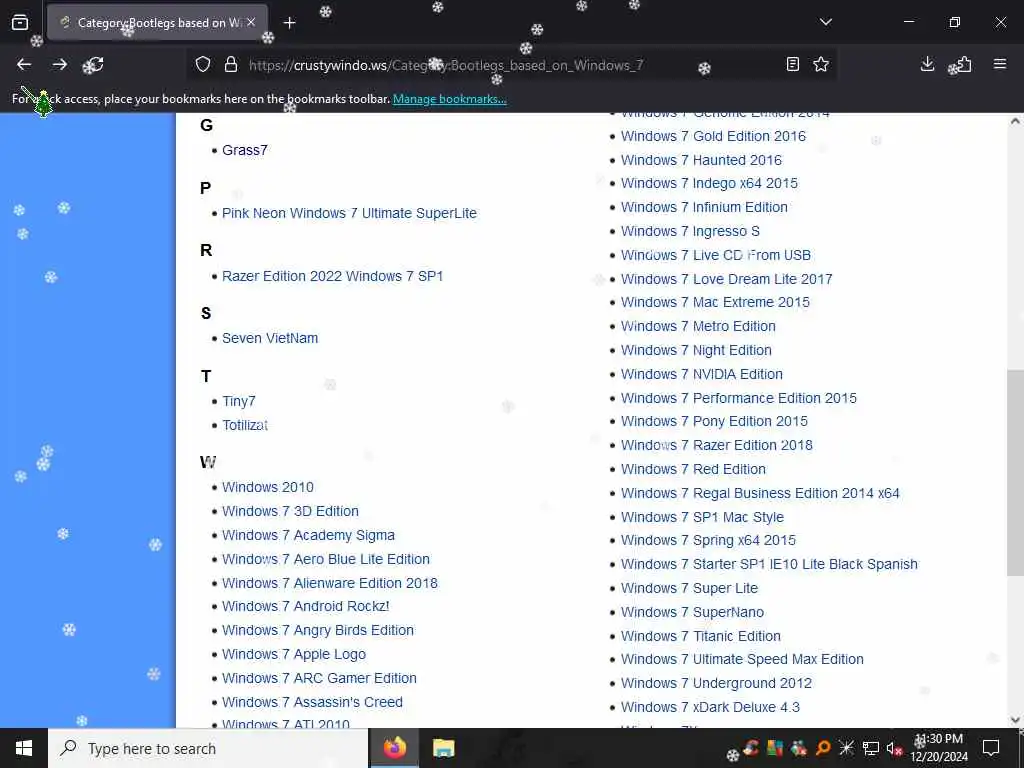
Task: List all tabs with the chevron dropdown
Action: (x=825, y=22)
